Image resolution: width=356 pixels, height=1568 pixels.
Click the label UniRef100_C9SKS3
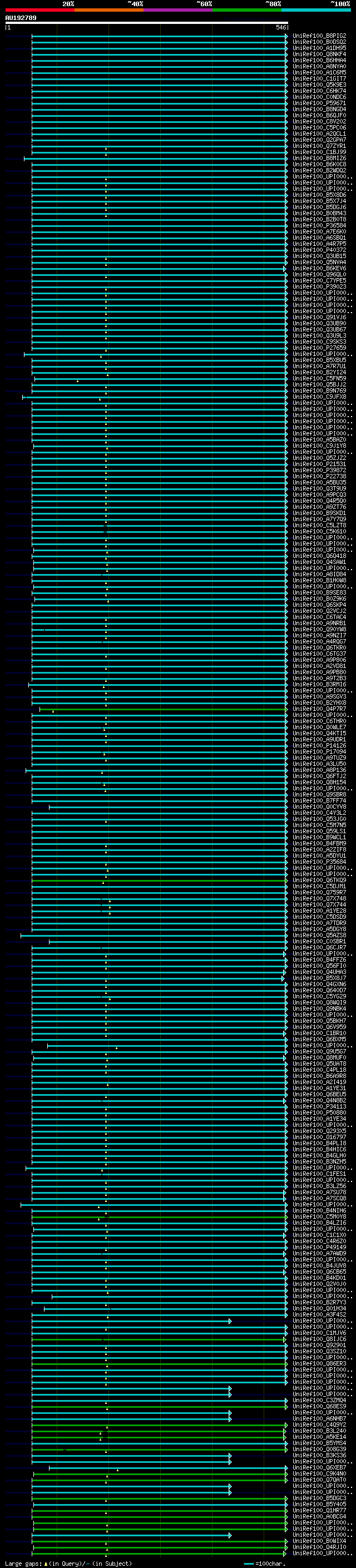(x=319, y=342)
